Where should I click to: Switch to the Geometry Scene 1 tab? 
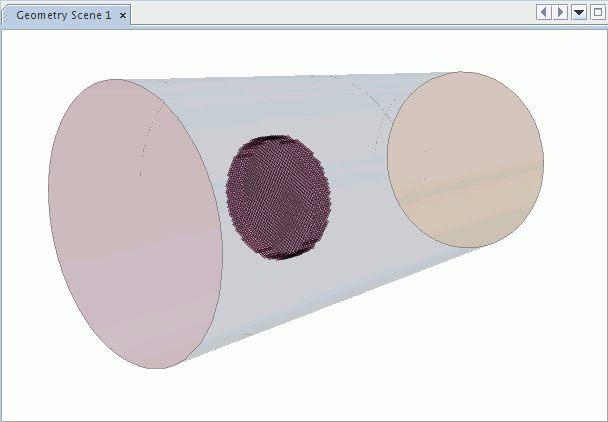[63, 17]
